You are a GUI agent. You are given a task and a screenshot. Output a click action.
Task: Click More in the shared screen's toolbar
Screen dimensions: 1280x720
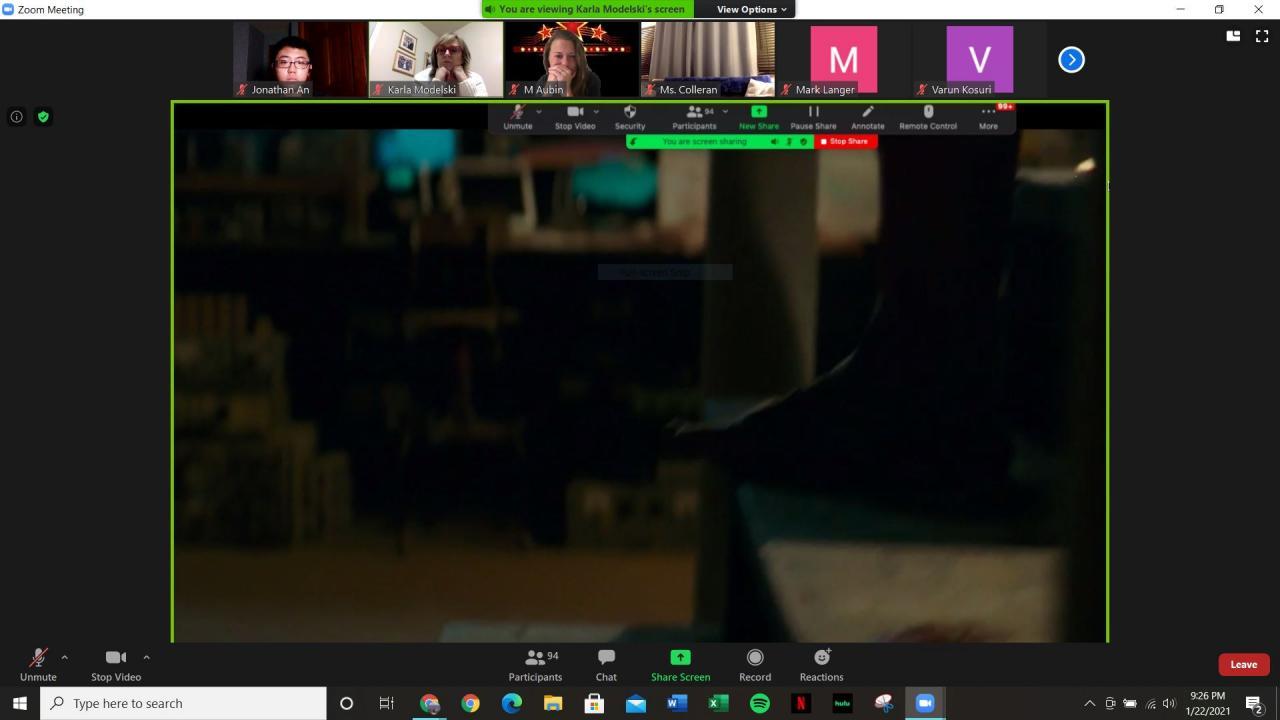[988, 117]
